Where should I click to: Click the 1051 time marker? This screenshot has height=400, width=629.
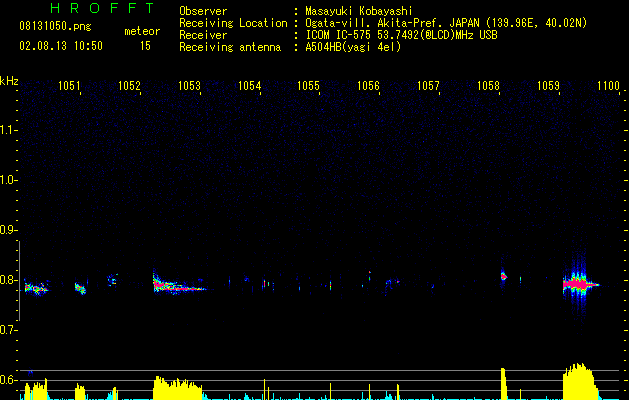(x=69, y=86)
